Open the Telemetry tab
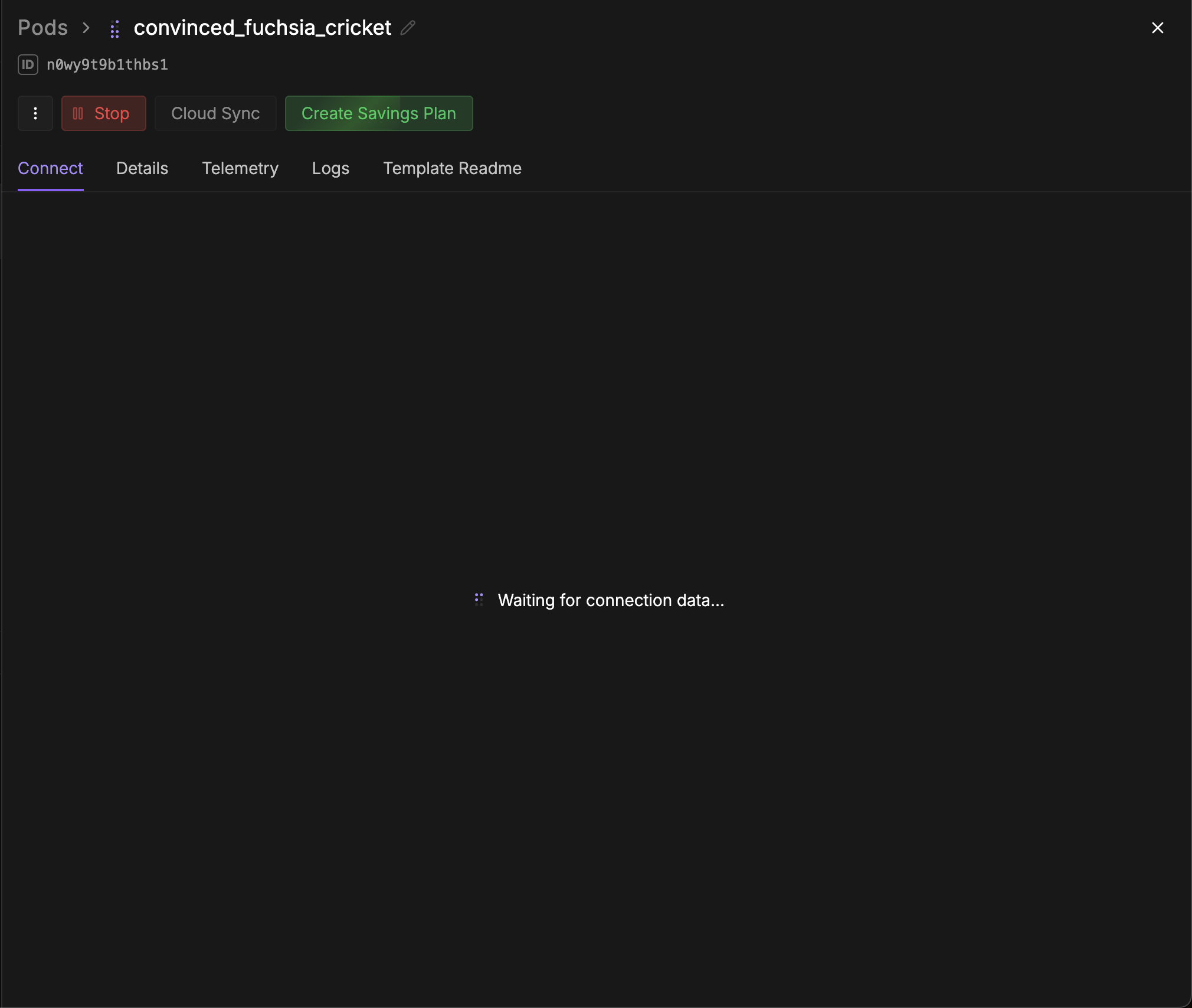The width and height of the screenshot is (1192, 1008). coord(240,168)
